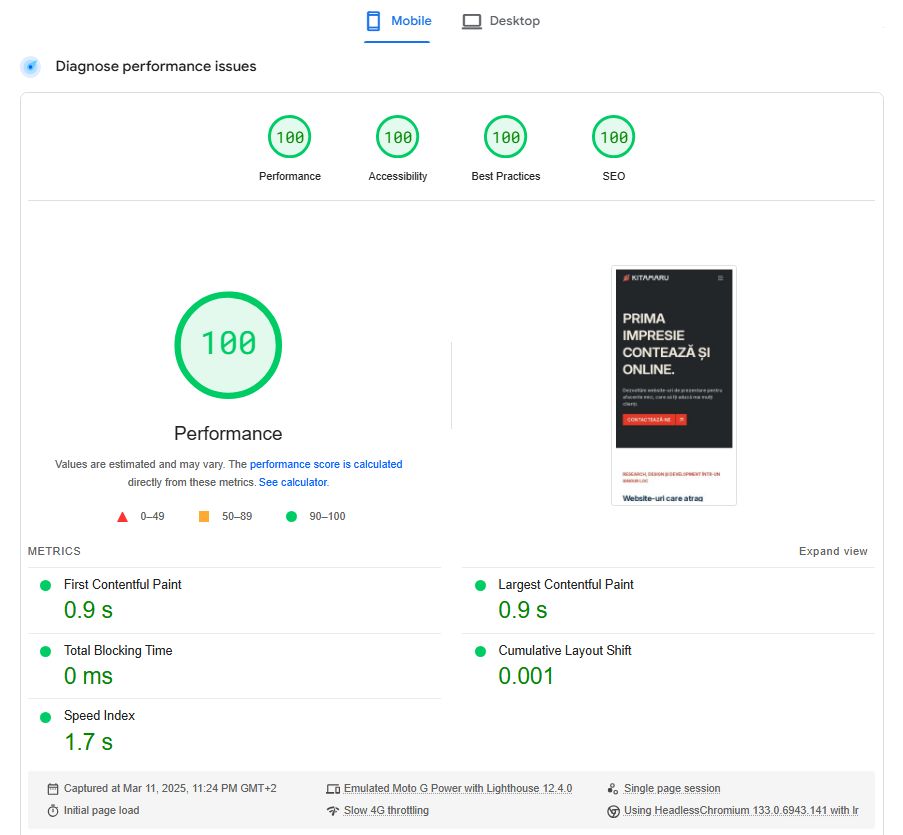Click the Speed Index metric
The image size is (903, 835).
99,716
